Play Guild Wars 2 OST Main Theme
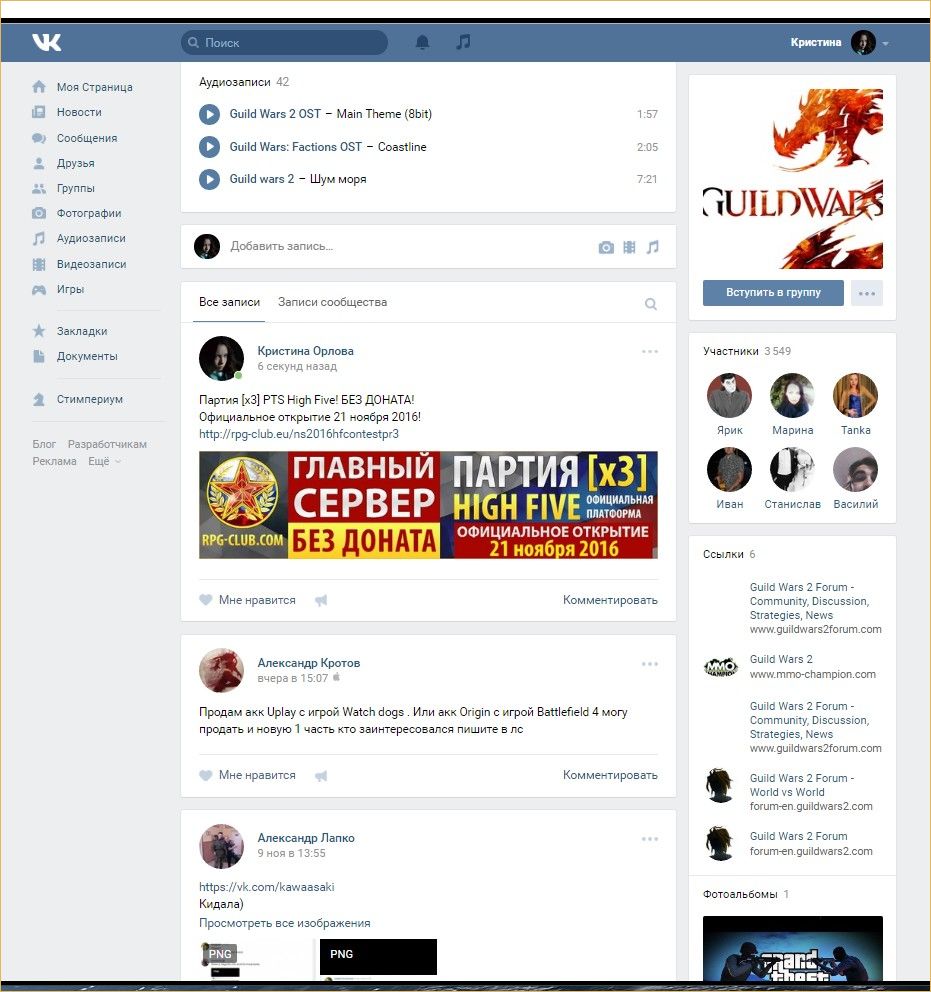 coord(209,114)
